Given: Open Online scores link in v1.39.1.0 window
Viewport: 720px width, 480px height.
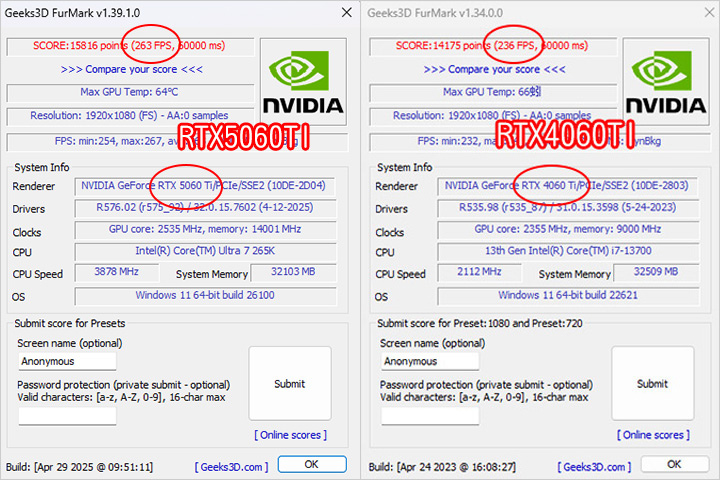Looking at the screenshot, I should click(291, 435).
